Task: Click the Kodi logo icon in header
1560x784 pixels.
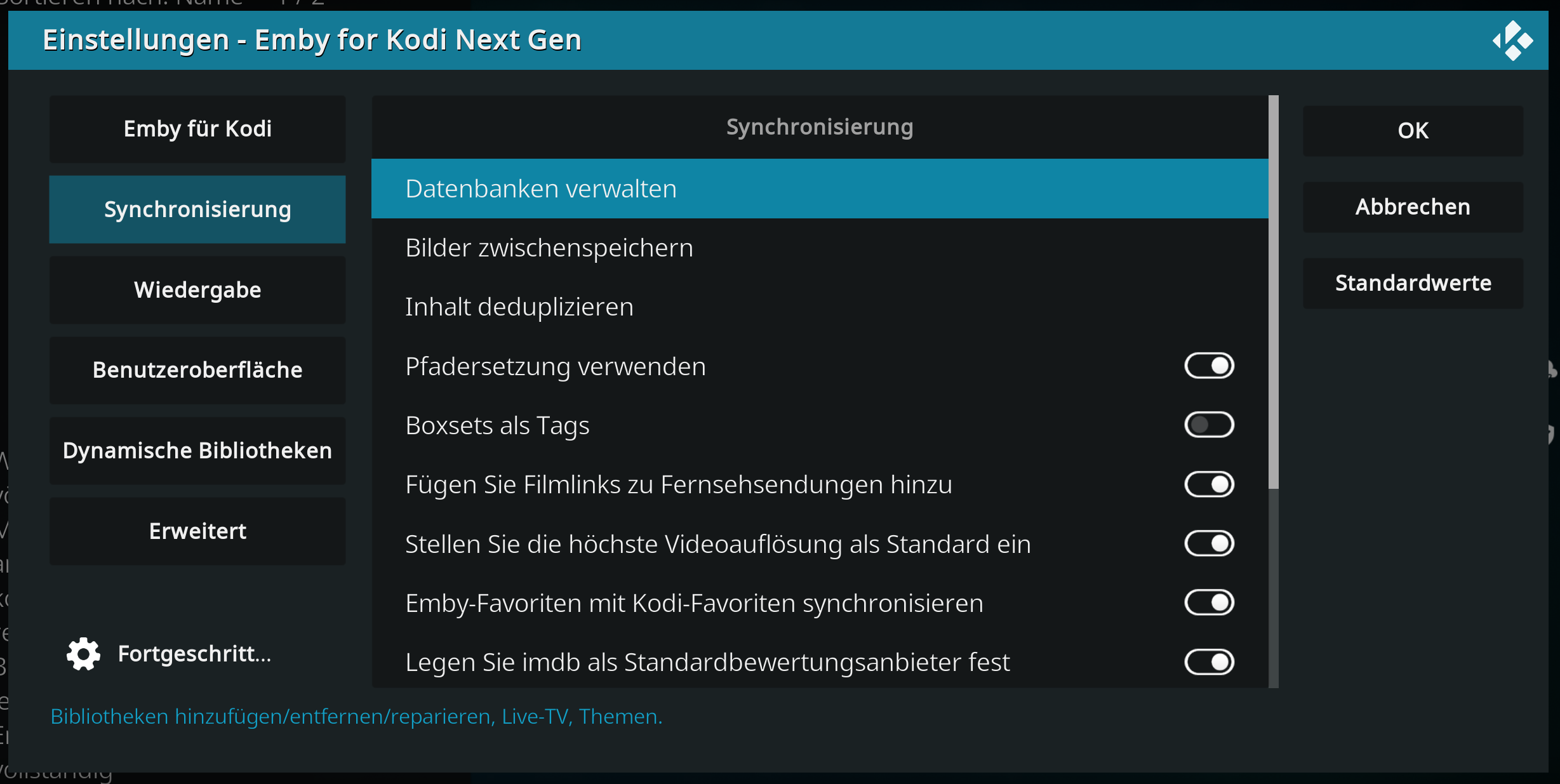Action: click(1513, 41)
